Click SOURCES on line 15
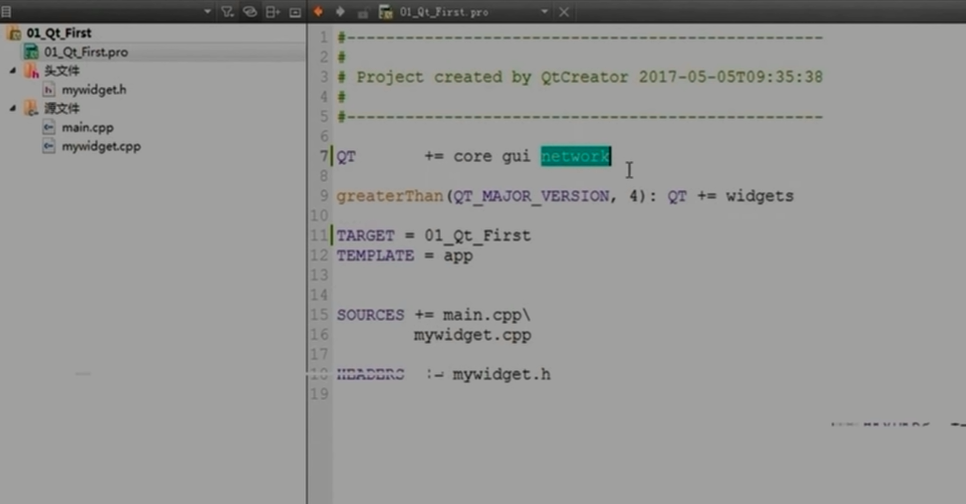Viewport: 966px width, 504px height. pyautogui.click(x=370, y=315)
